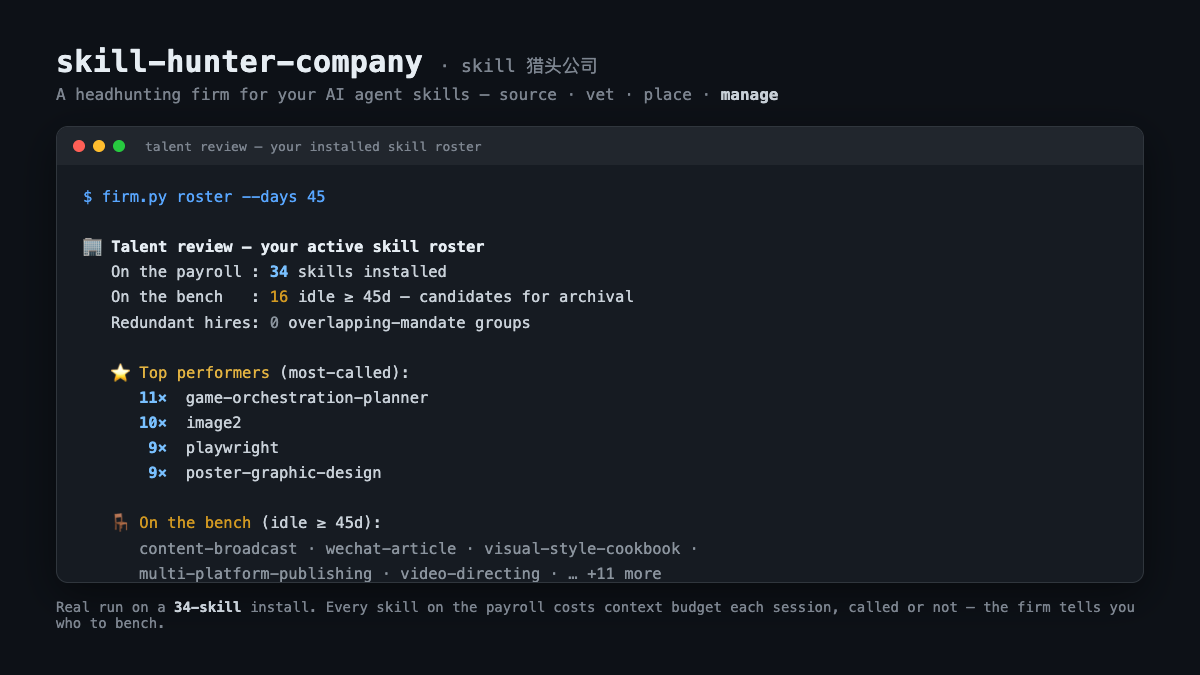Click the command line 'firm.py roster --days 45'
Viewport: 1200px width, 675px height.
pyautogui.click(x=214, y=197)
